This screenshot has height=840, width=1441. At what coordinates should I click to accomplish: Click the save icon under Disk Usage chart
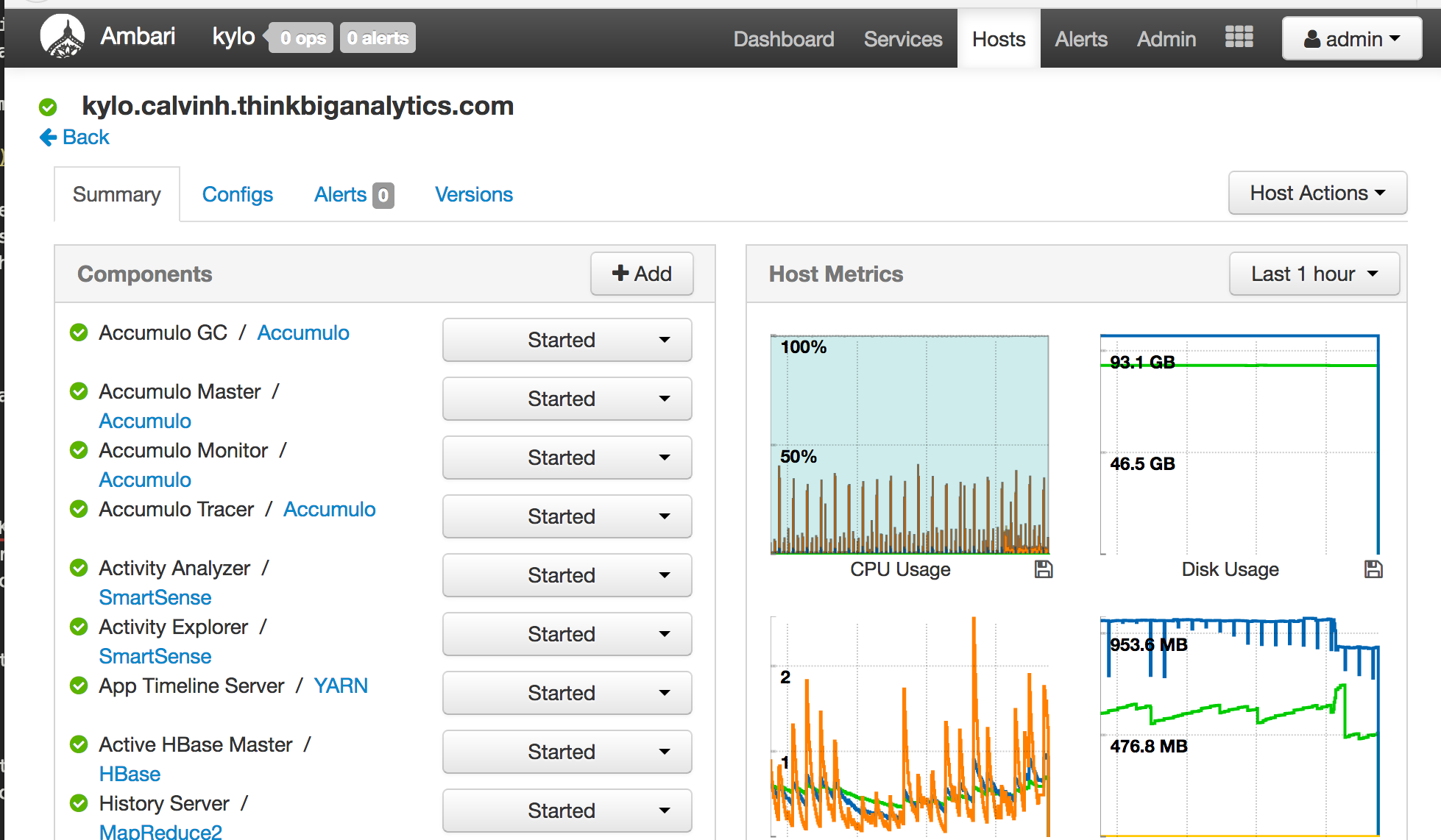[x=1373, y=569]
